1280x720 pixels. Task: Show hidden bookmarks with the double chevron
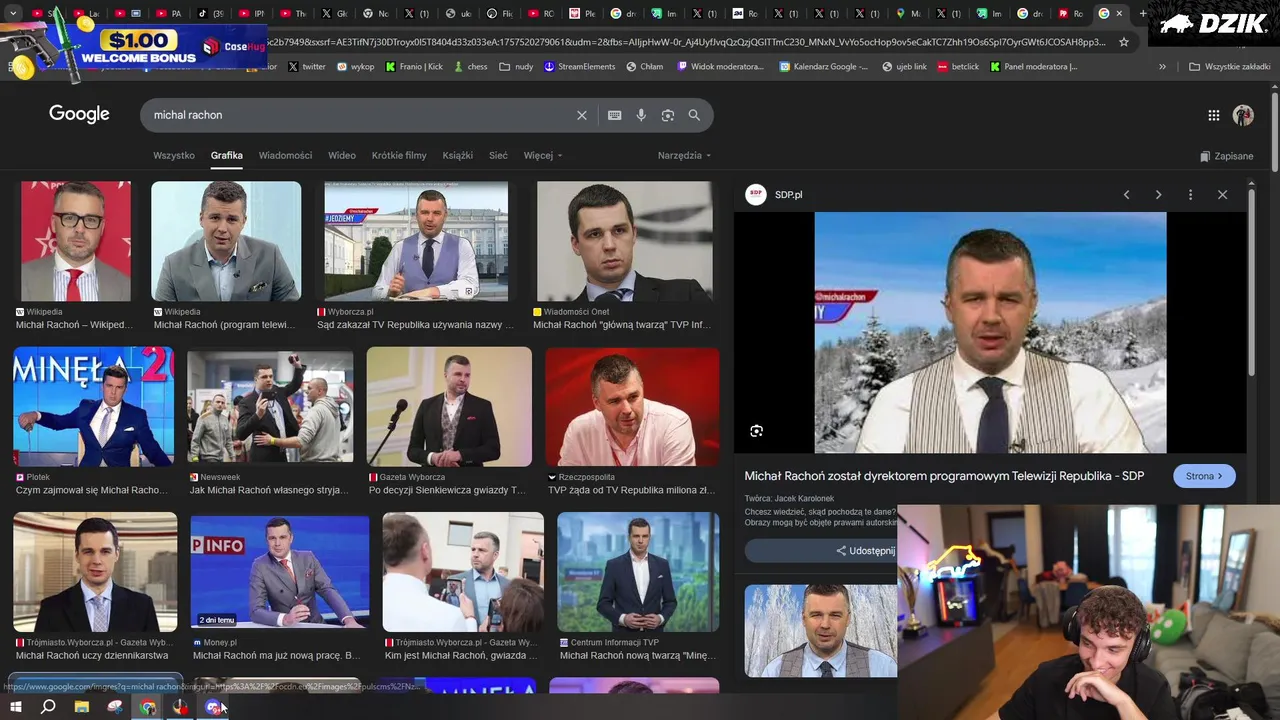(x=1162, y=67)
